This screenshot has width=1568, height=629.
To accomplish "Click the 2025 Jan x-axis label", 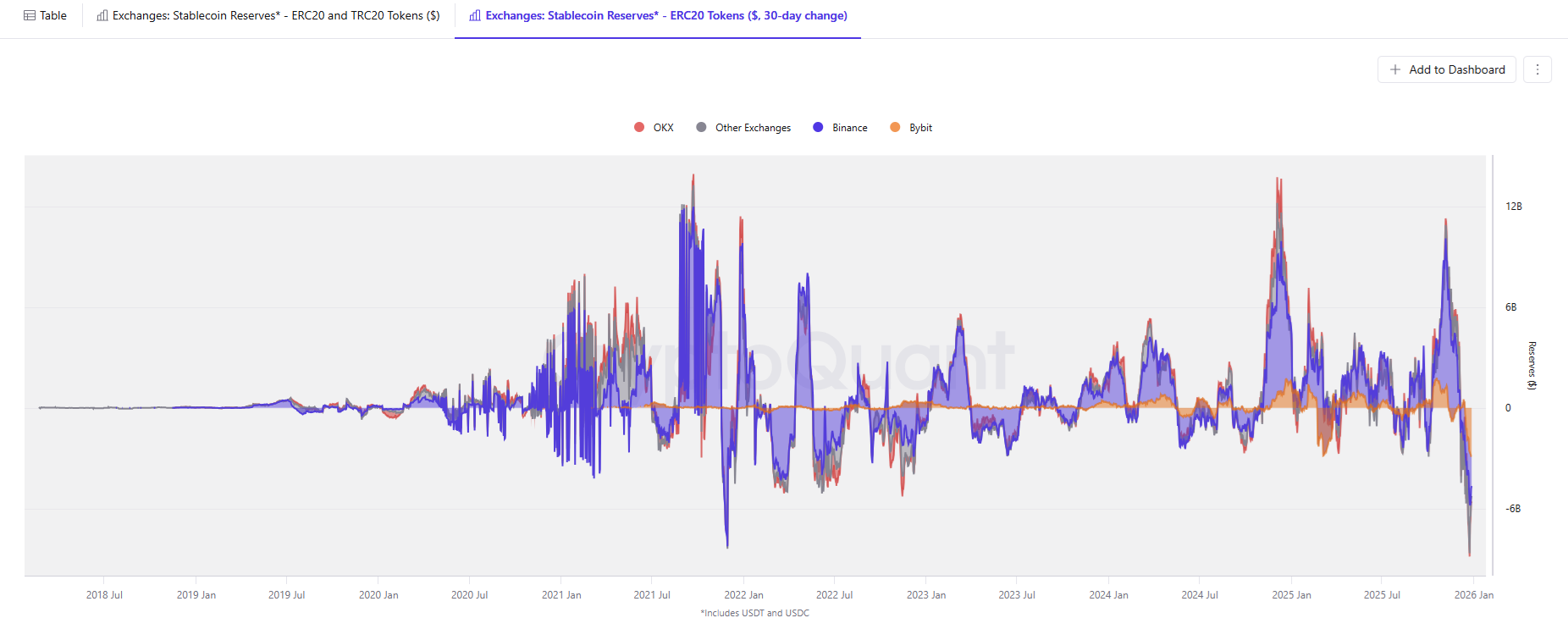I will click(1291, 595).
